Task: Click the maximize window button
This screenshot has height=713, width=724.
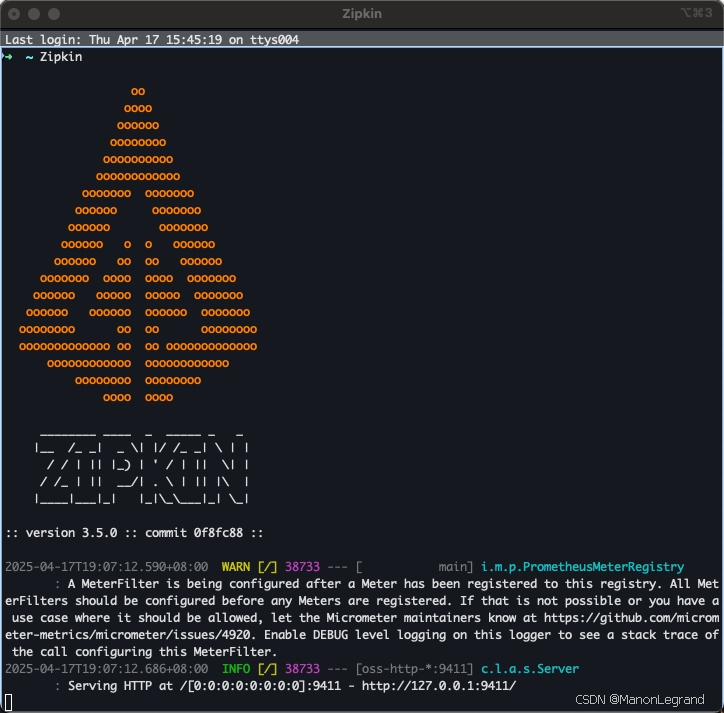Action: click(54, 14)
